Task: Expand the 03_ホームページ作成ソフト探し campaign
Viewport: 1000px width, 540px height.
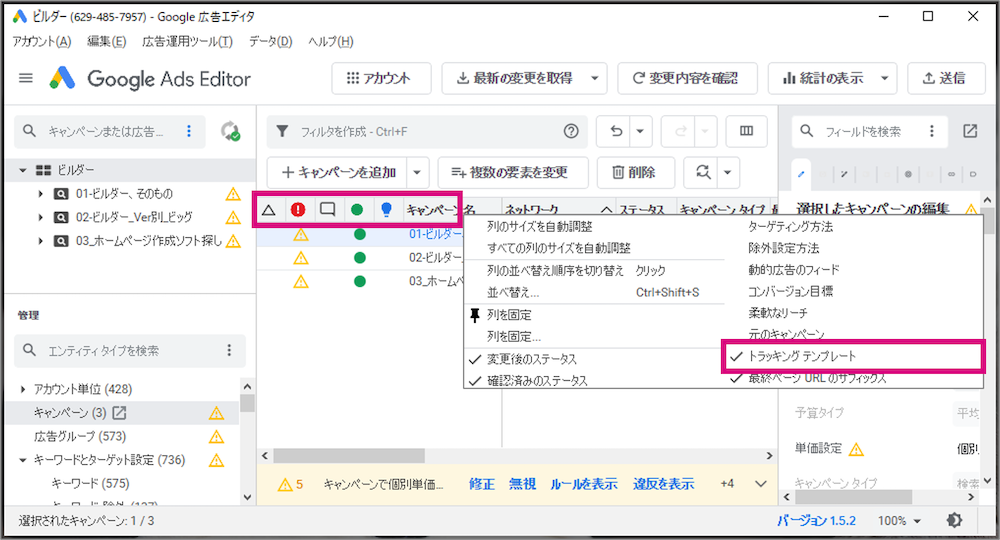Action: click(40, 241)
